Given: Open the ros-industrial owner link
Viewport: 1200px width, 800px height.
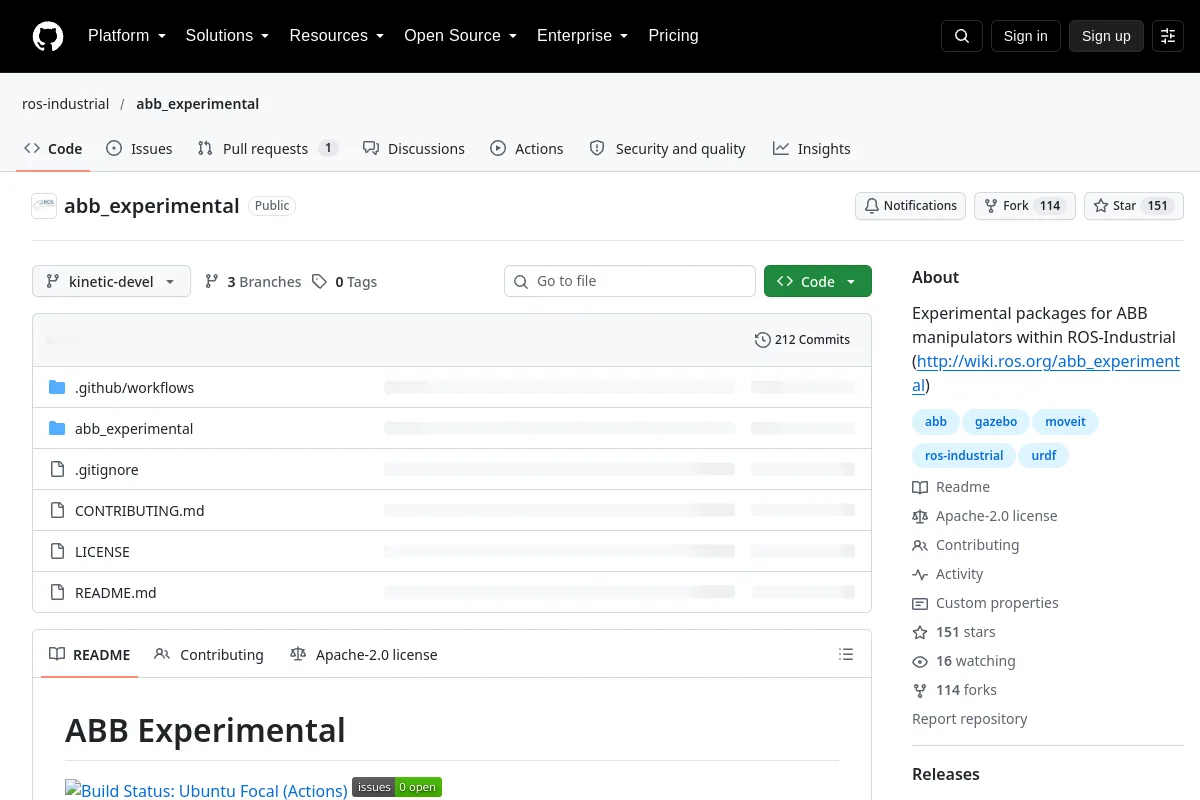Looking at the screenshot, I should pyautogui.click(x=65, y=104).
